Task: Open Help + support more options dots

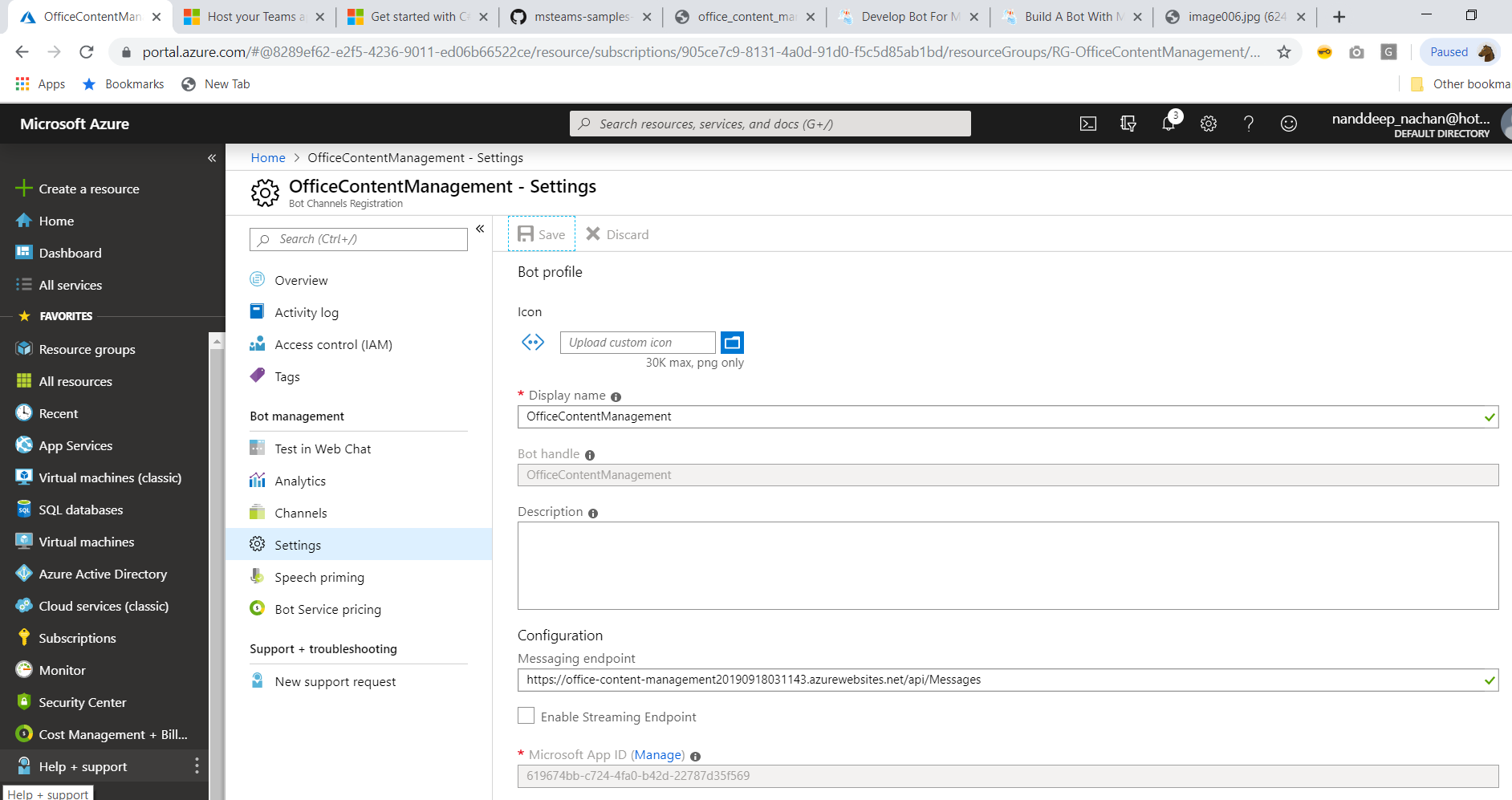Action: pos(197,766)
